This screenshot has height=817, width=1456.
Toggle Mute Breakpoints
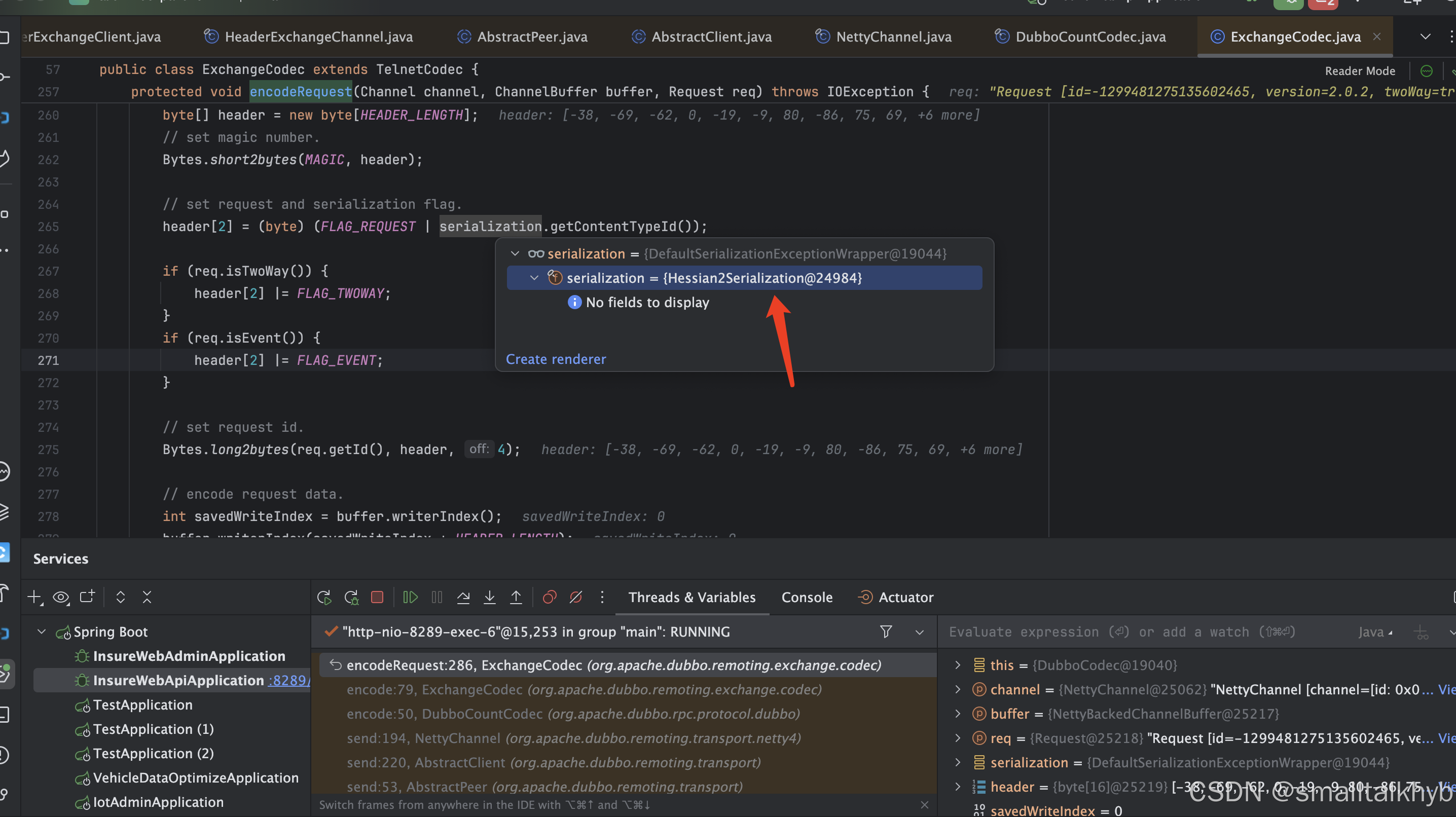(x=576, y=597)
